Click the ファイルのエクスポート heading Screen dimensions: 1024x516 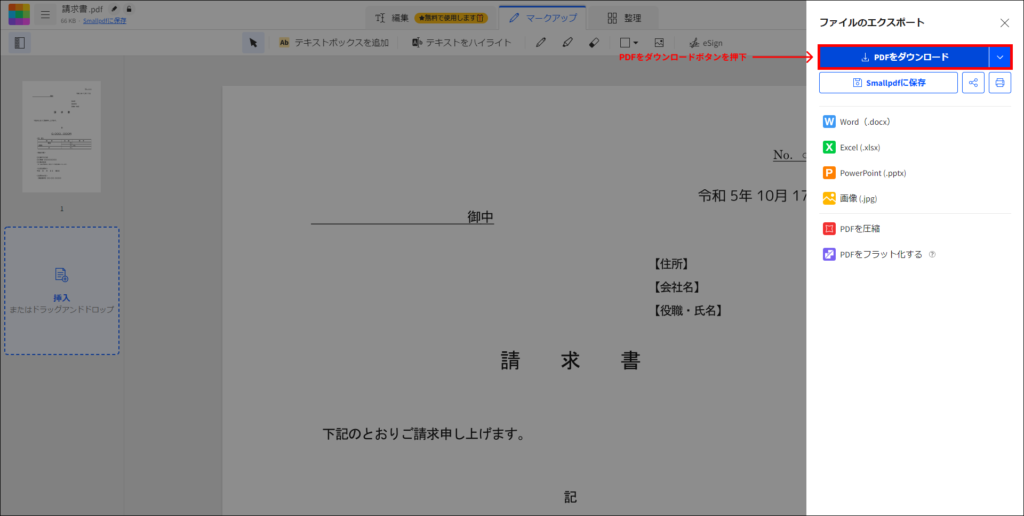point(872,22)
